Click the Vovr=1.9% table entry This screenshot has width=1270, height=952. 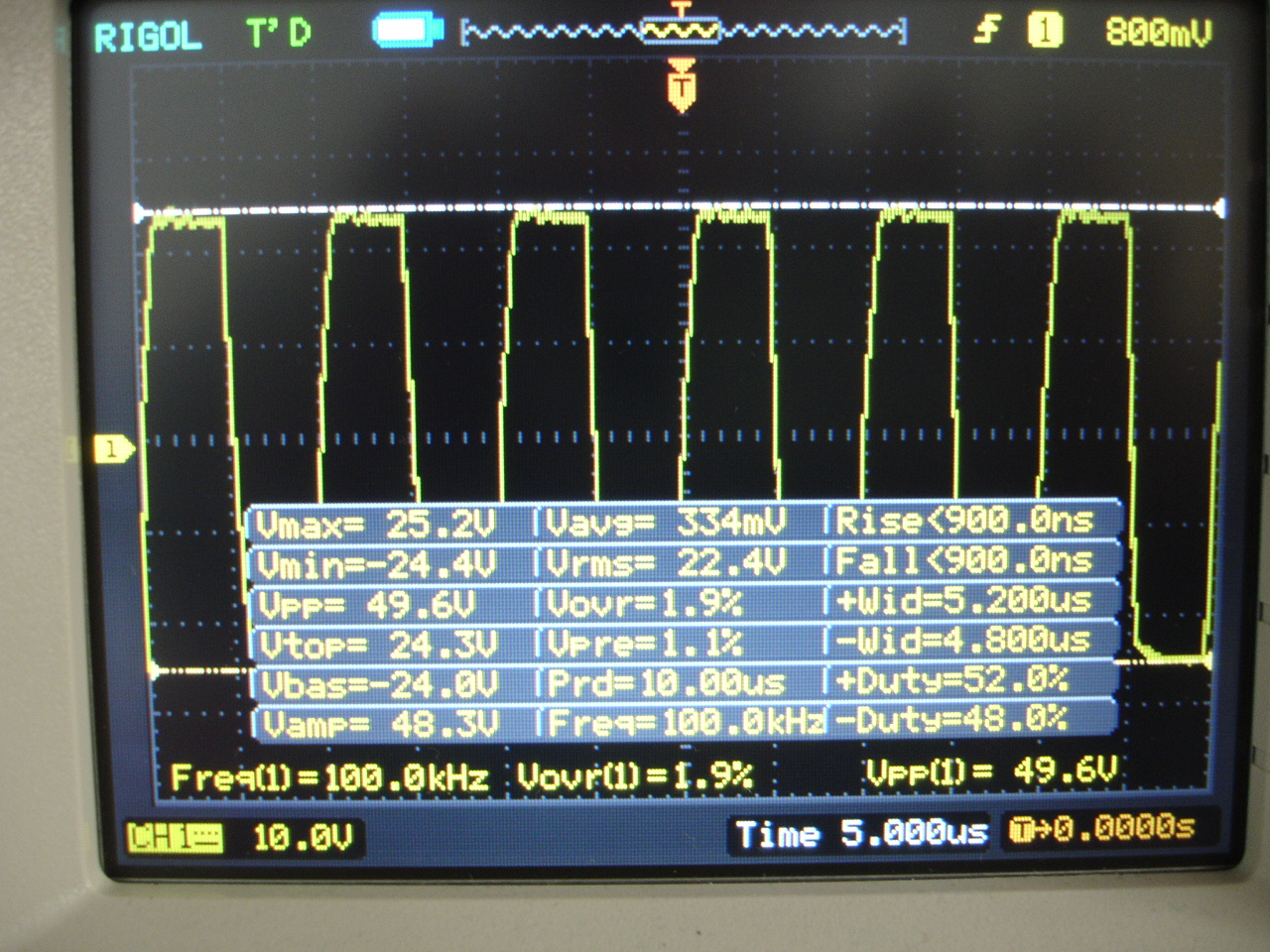(645, 603)
